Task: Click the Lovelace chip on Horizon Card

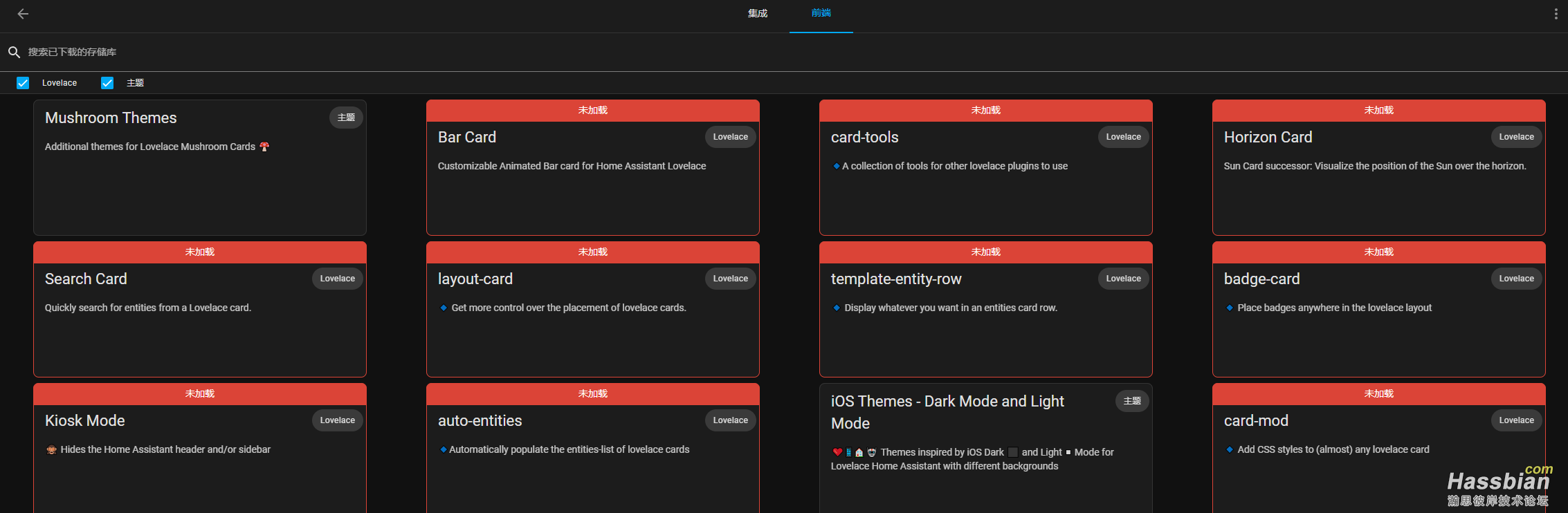Action: click(1517, 137)
